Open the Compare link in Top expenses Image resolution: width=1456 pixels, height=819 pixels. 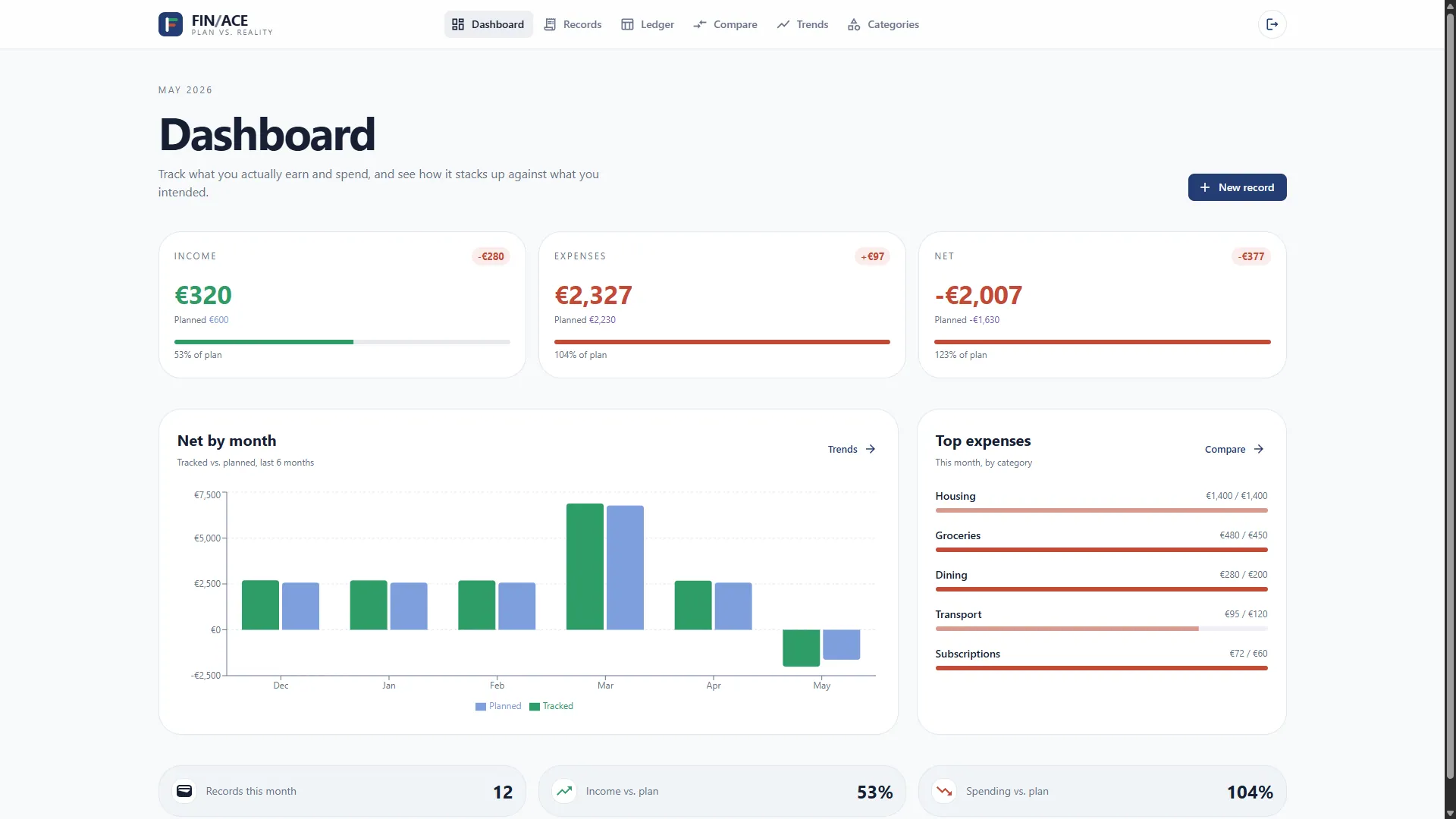[x=1235, y=449]
